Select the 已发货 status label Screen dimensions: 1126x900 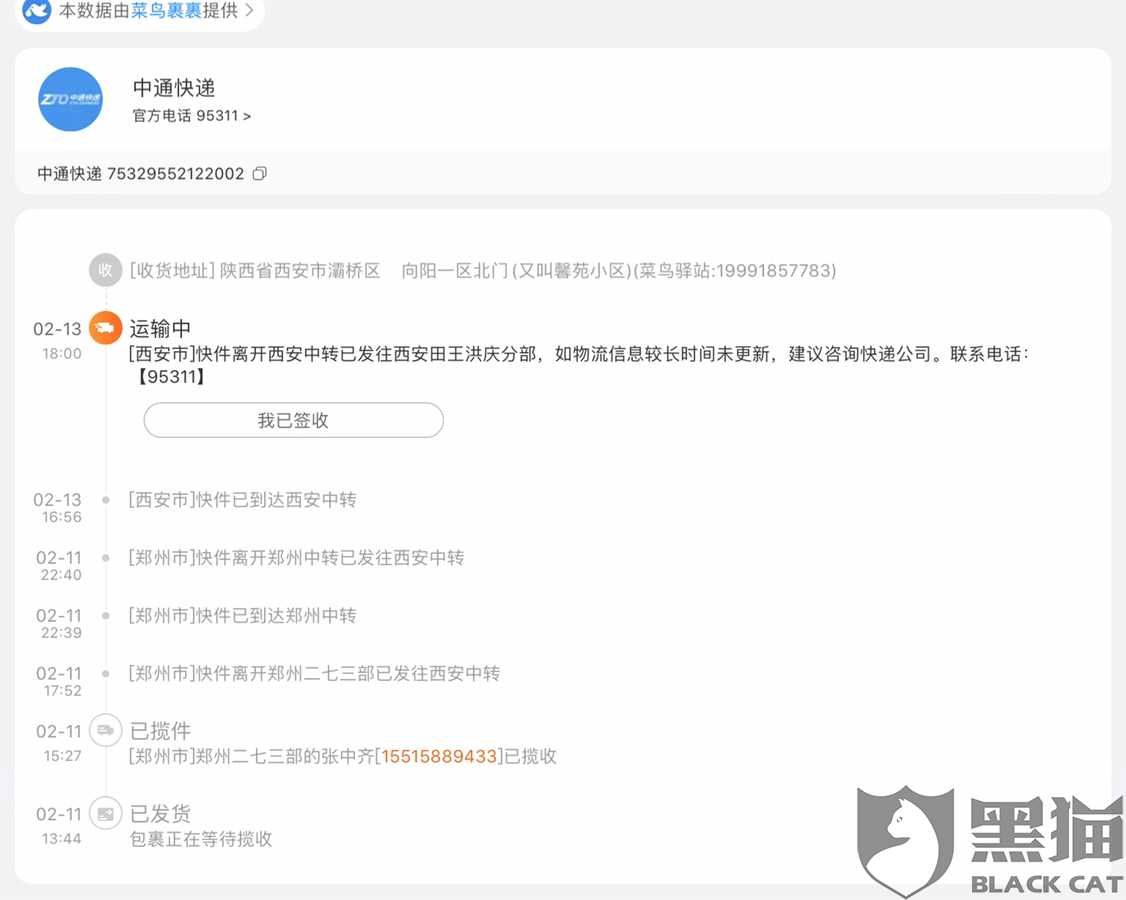pos(160,814)
